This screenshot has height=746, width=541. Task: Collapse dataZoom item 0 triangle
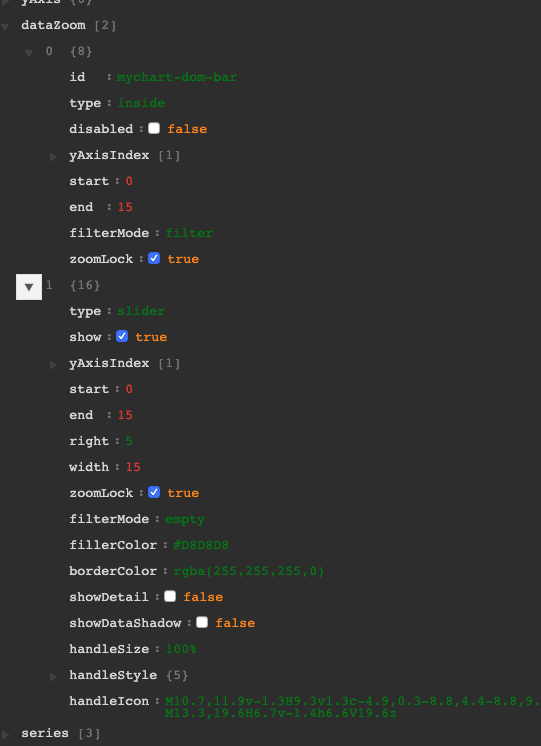click(29, 52)
